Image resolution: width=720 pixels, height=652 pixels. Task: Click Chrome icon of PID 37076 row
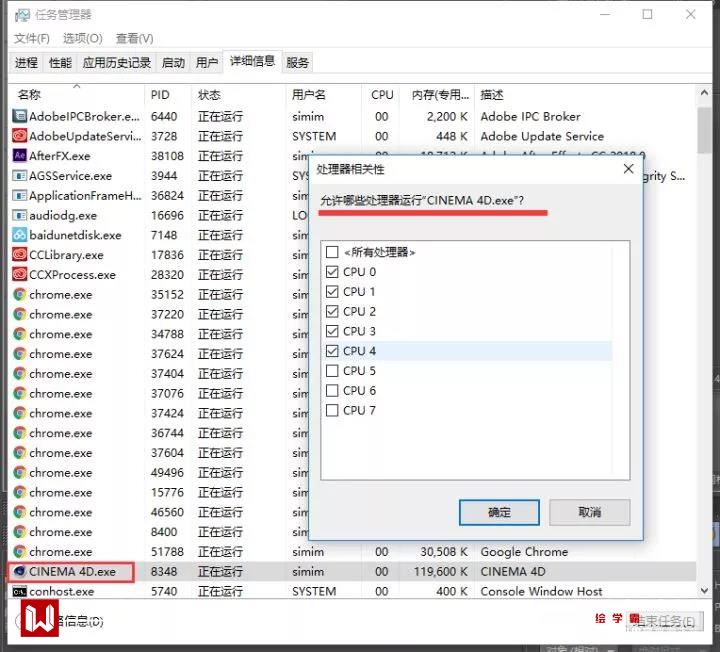(19, 393)
